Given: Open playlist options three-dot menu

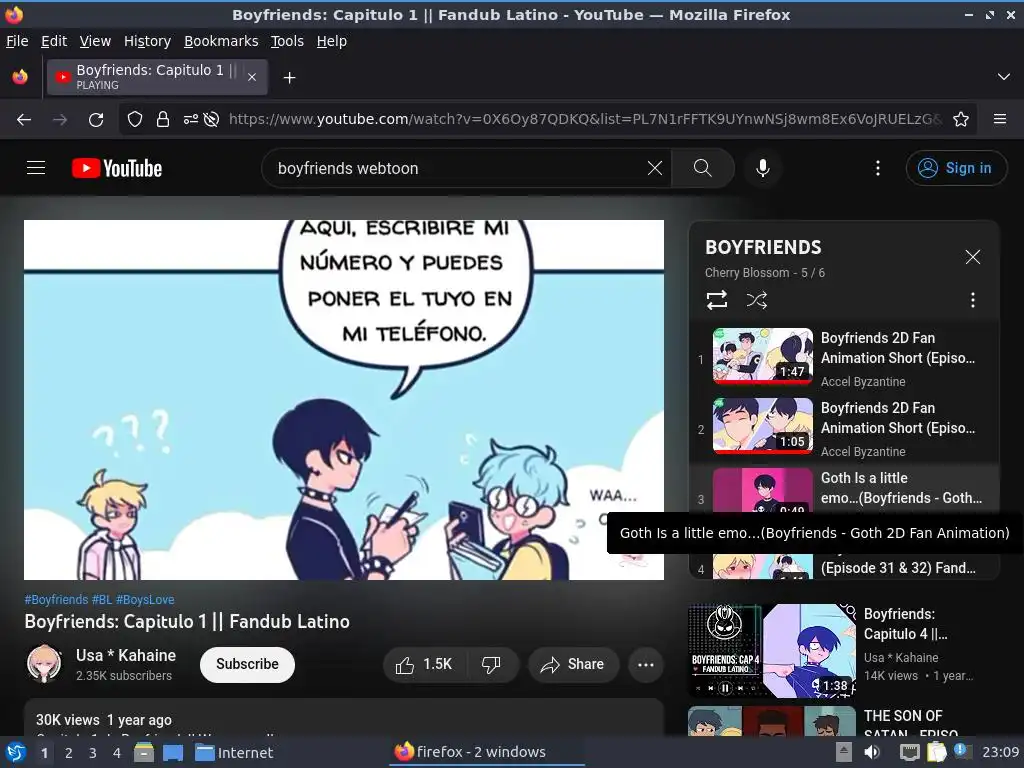Looking at the screenshot, I should pos(972,300).
